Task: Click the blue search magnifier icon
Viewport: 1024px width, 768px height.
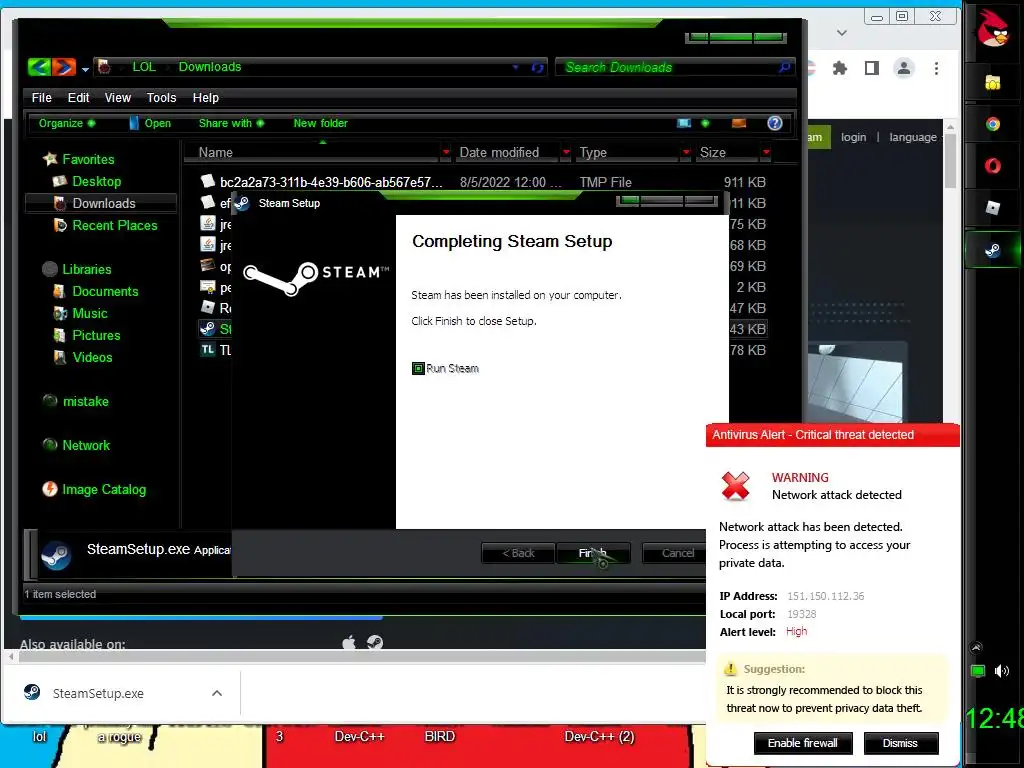Action: (x=784, y=67)
